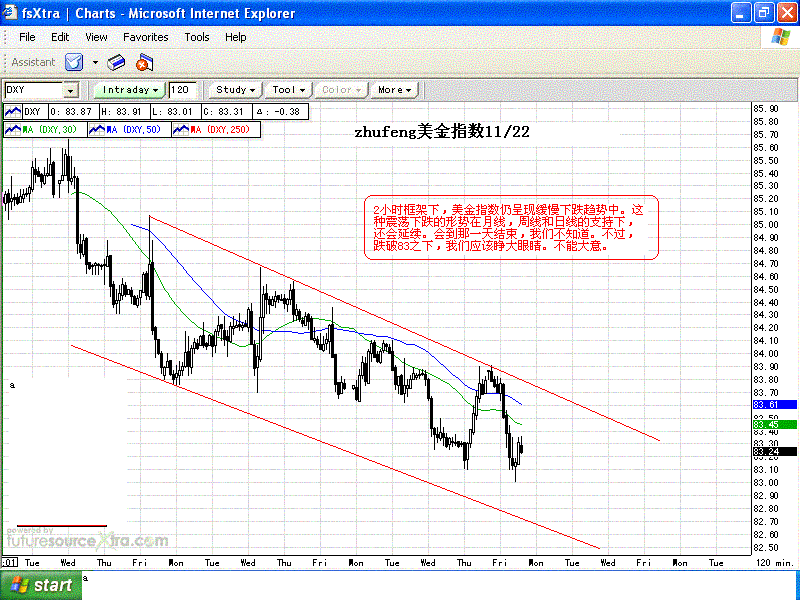
Task: Click the Internet Explorer title bar icon
Action: (10, 12)
